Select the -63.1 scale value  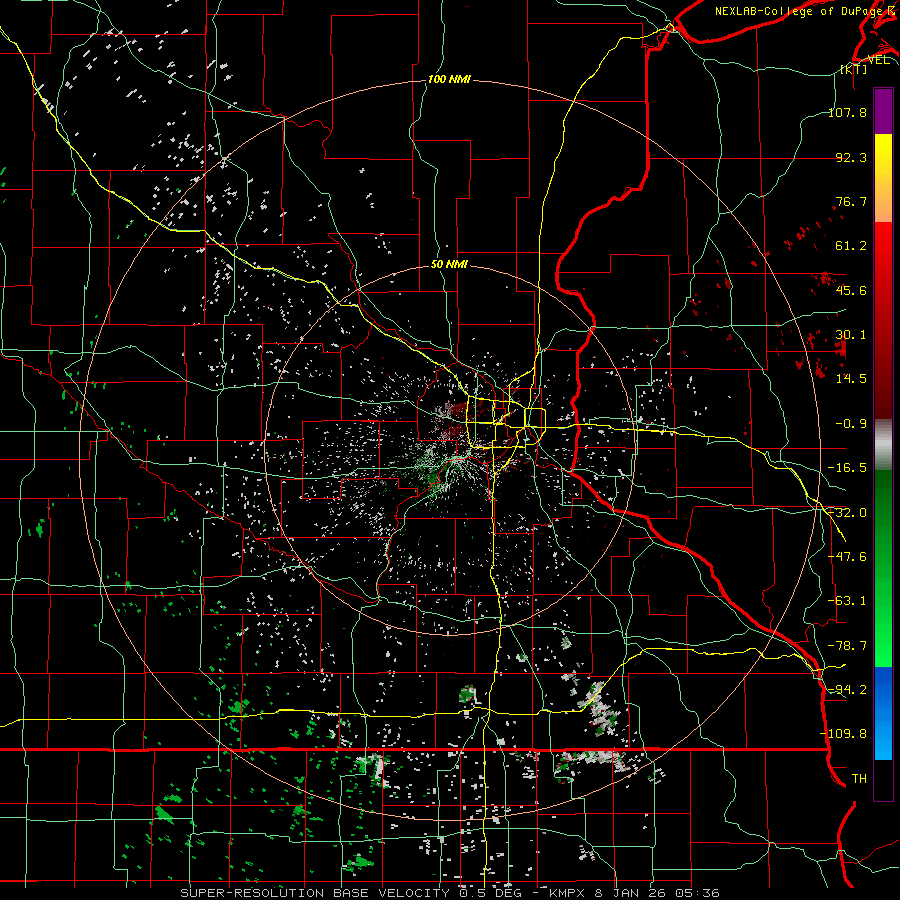click(848, 601)
